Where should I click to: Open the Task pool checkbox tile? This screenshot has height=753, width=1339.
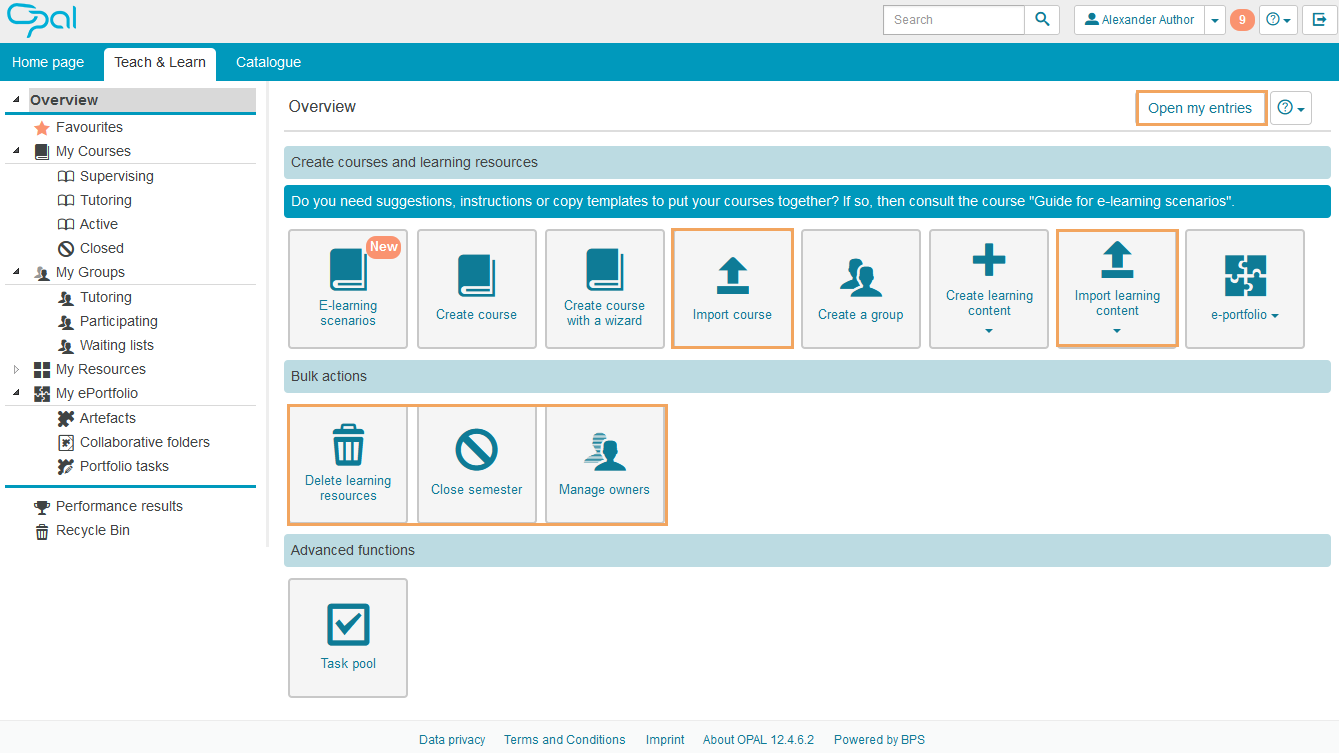coord(348,637)
